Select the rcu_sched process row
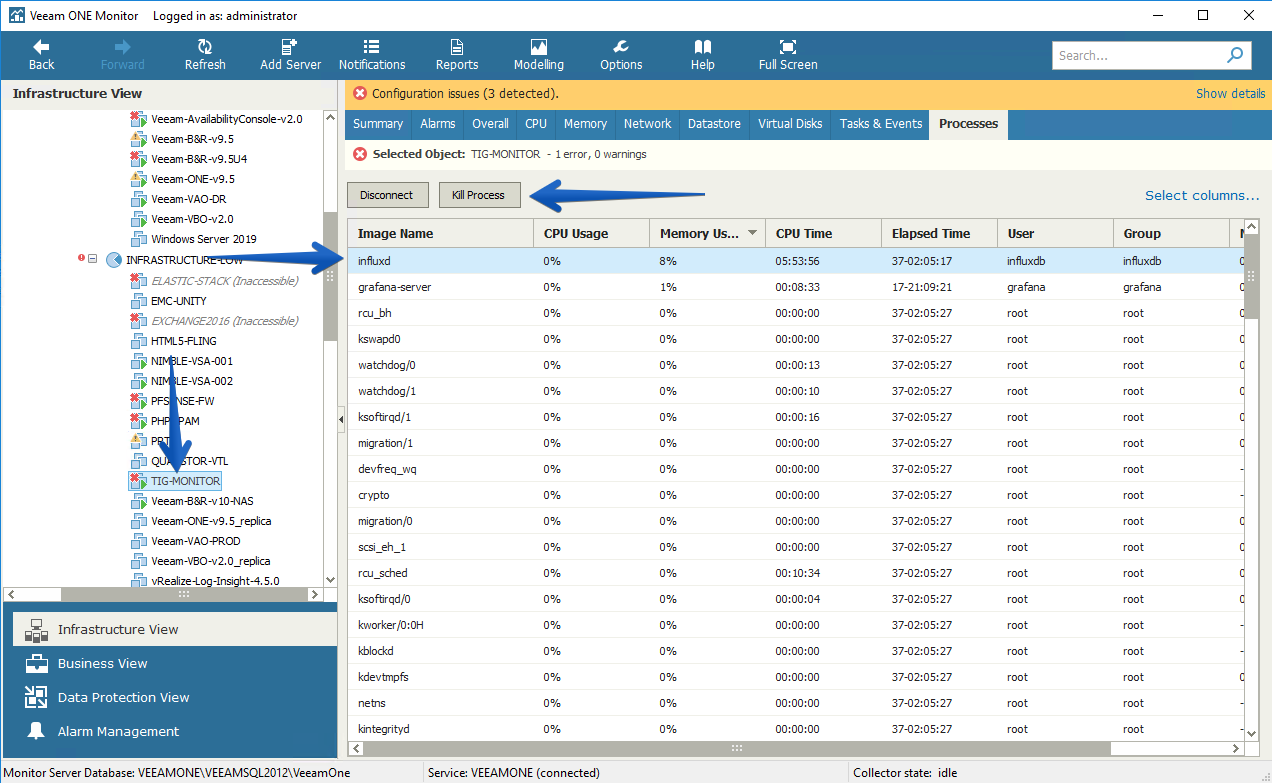 click(795, 573)
